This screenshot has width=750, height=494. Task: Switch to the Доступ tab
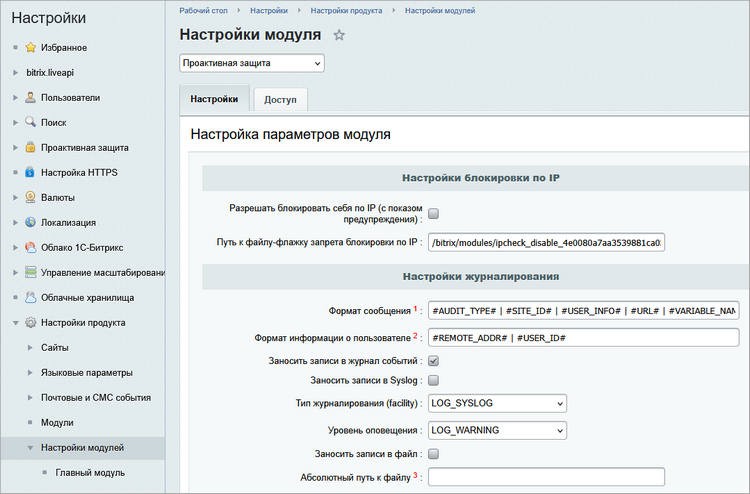280,100
